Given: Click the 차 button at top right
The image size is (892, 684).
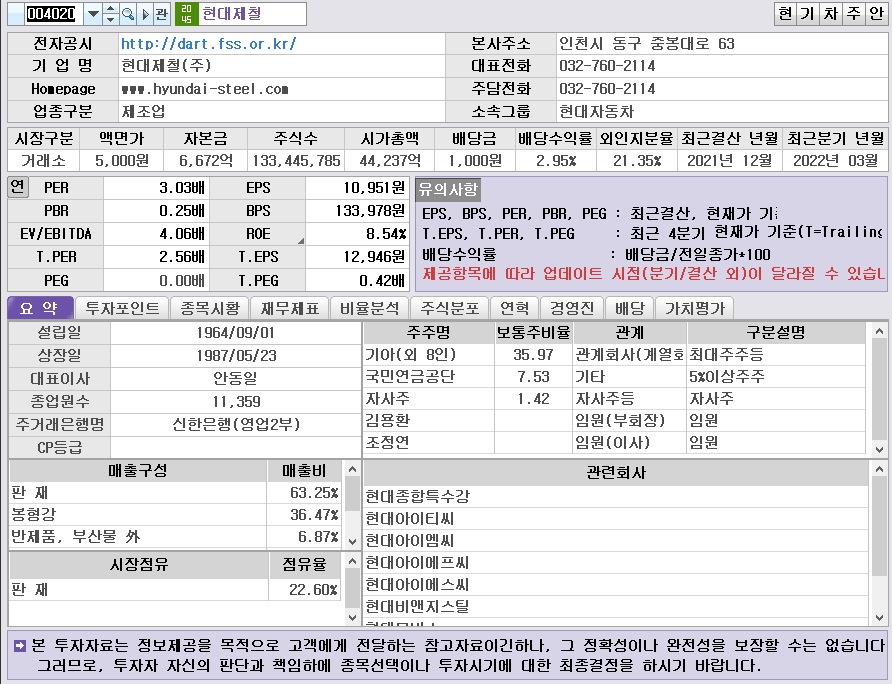Looking at the screenshot, I should 831,14.
